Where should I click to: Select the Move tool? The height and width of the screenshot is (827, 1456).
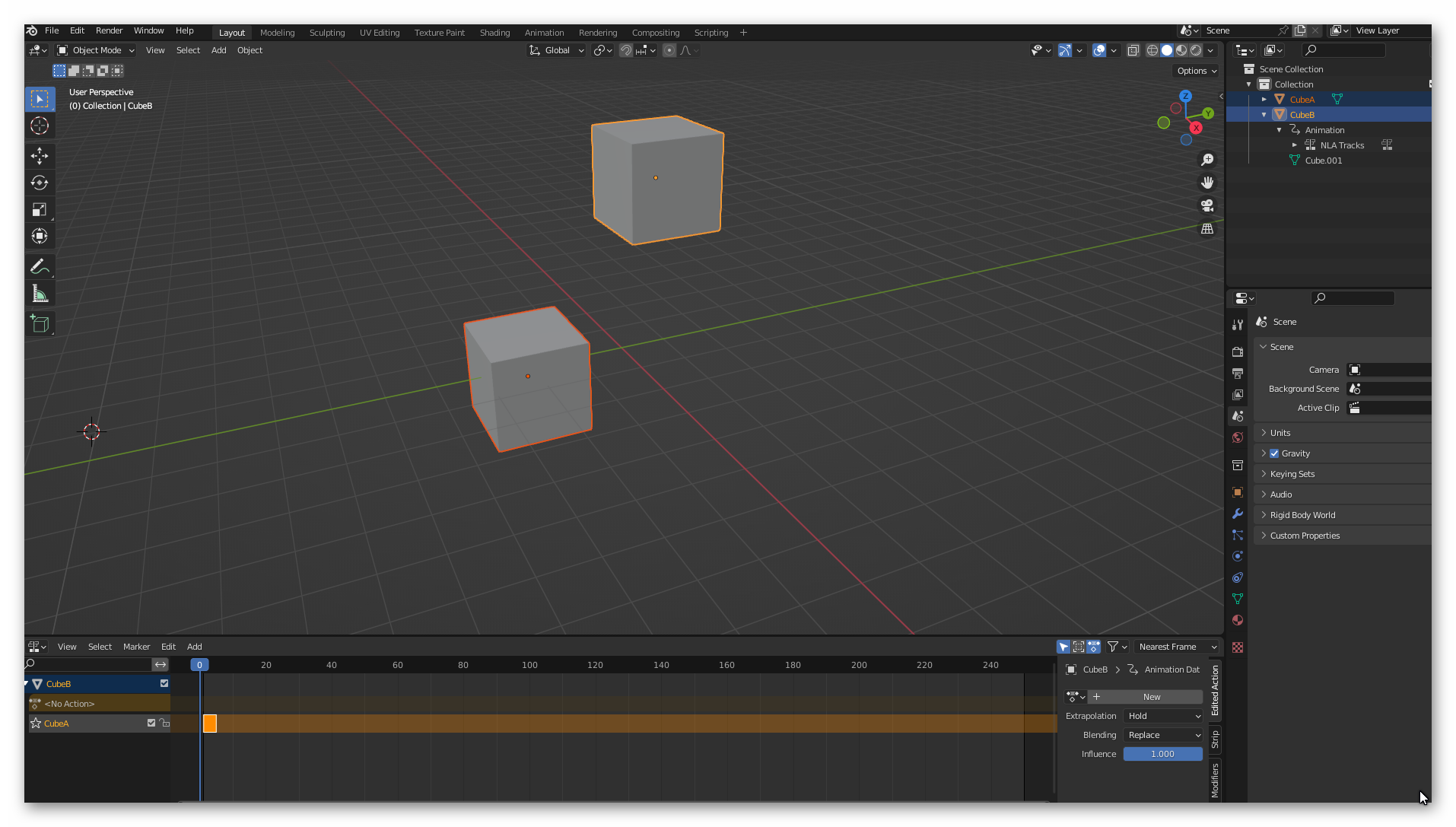(40, 156)
